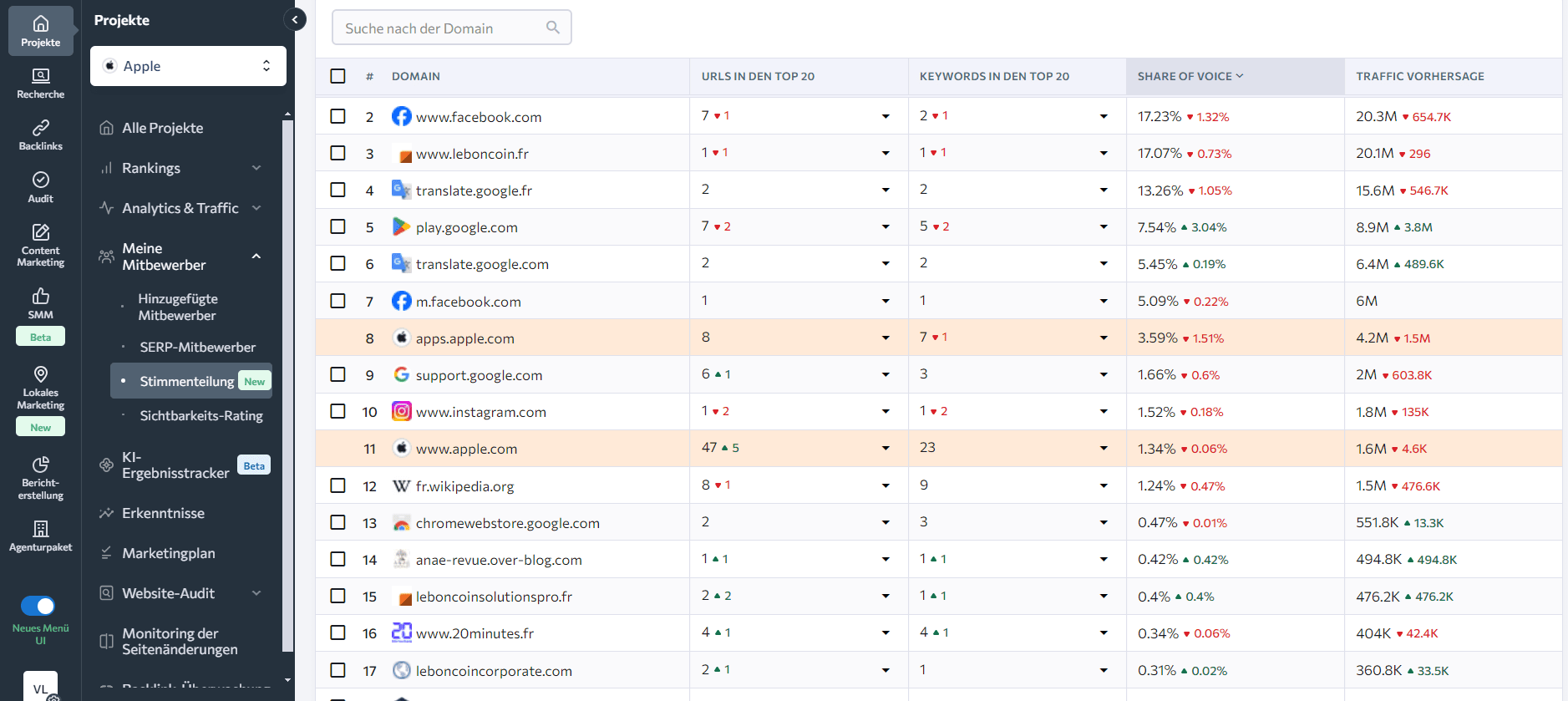1568x701 pixels.
Task: Click the www.apple.com domain link
Action: (x=466, y=449)
